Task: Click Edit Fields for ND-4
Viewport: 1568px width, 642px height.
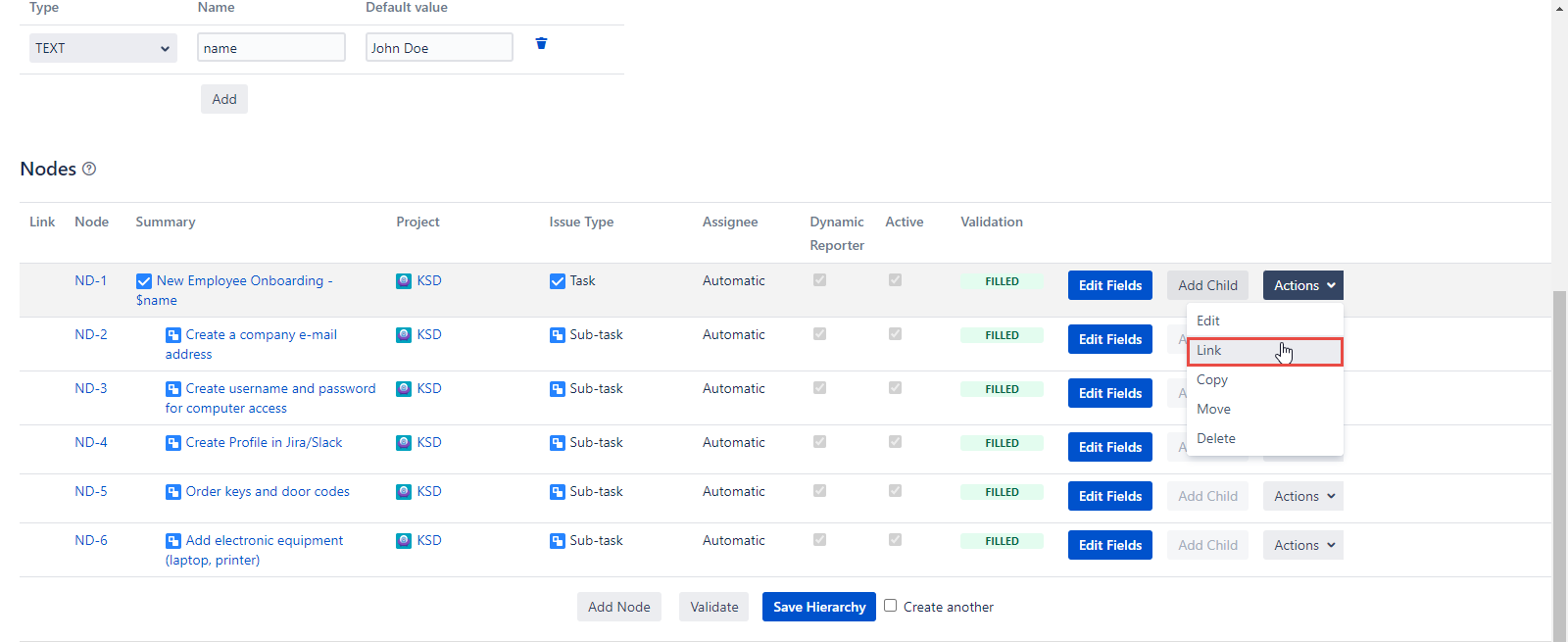Action: [1109, 447]
